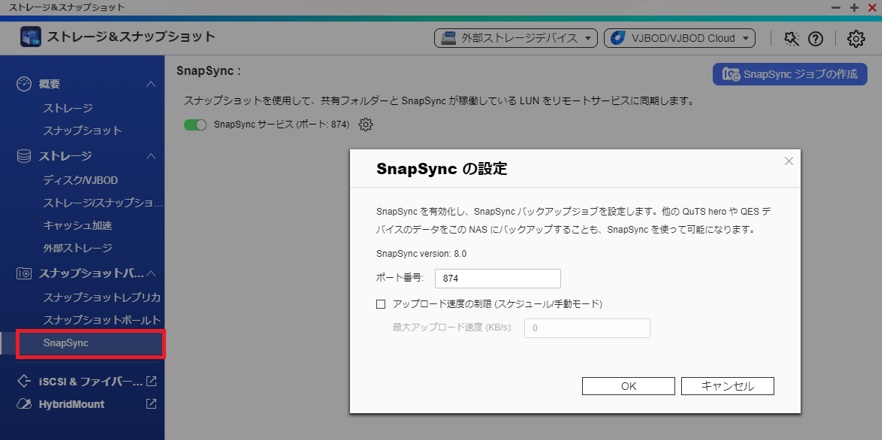Open HybridMount external link icon

(151, 404)
